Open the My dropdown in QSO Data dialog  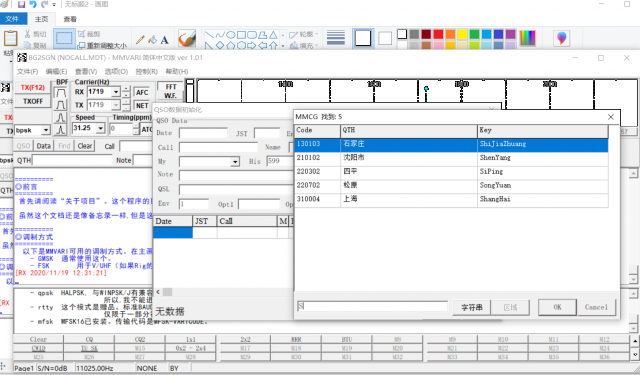click(x=235, y=162)
